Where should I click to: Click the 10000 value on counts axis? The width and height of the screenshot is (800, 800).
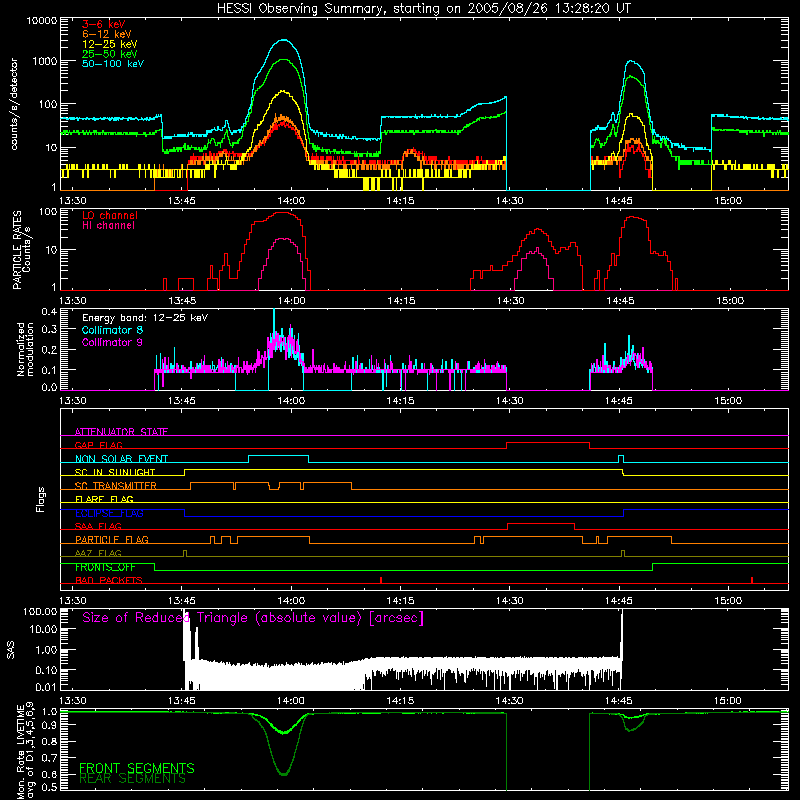coord(42,21)
